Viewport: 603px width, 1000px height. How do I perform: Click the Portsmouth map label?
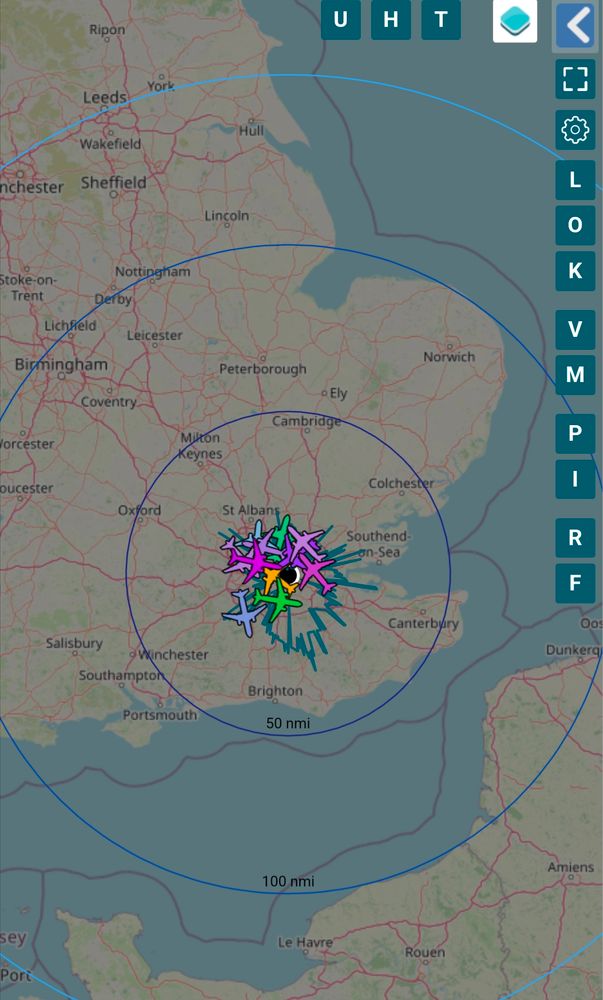click(160, 716)
